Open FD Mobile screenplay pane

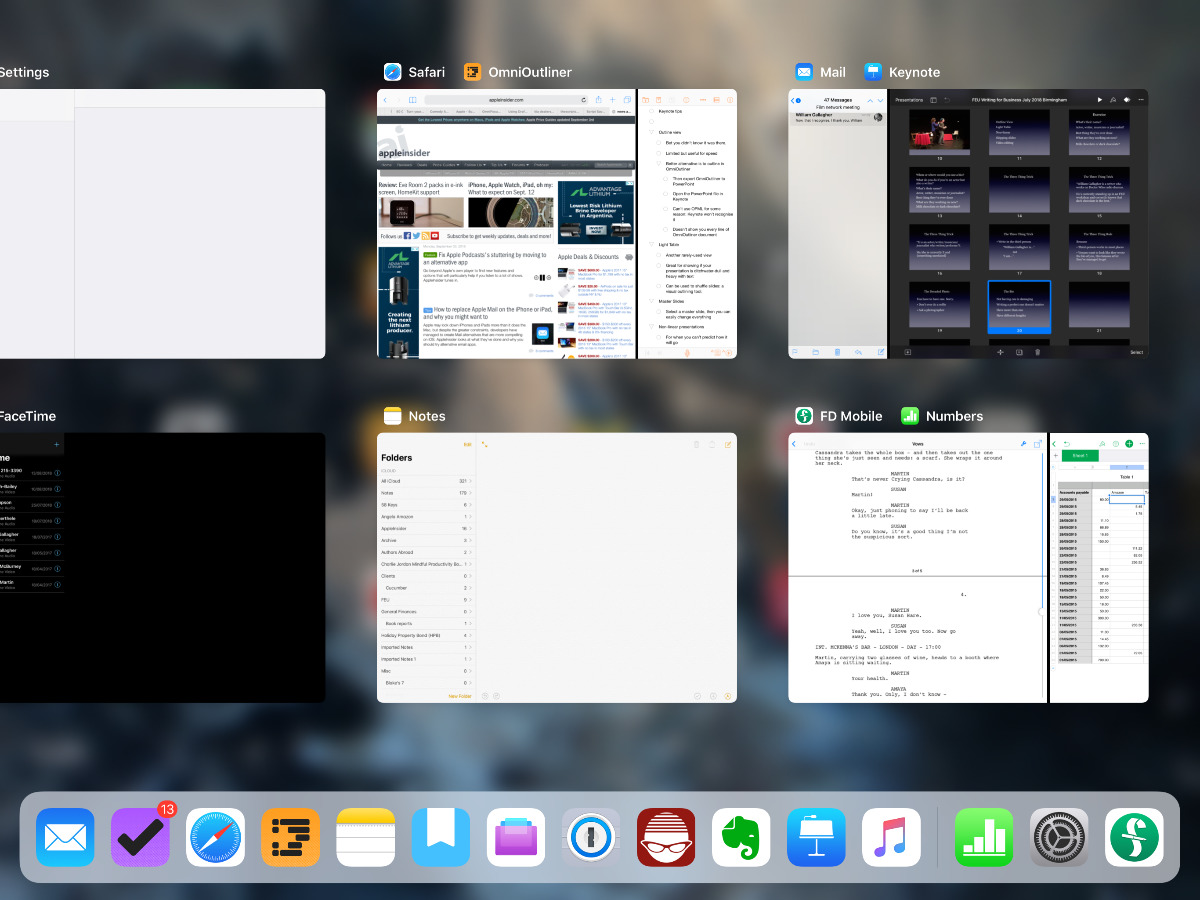coord(917,568)
